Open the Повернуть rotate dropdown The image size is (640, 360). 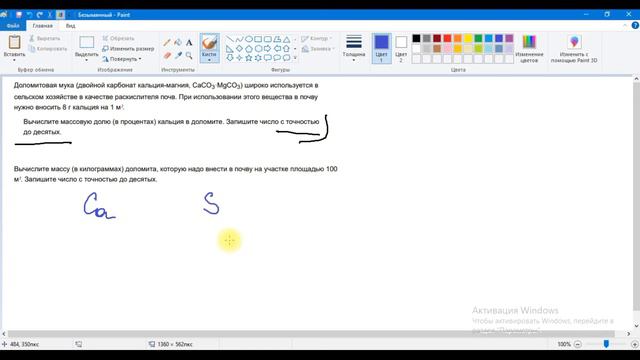tap(122, 59)
